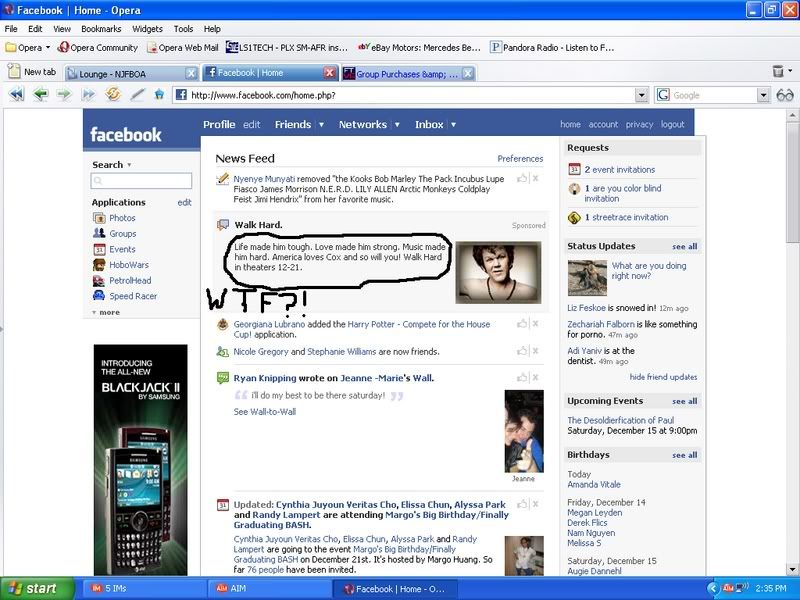
Task: Open The Desoldierfication of Paul event
Action: click(x=620, y=420)
